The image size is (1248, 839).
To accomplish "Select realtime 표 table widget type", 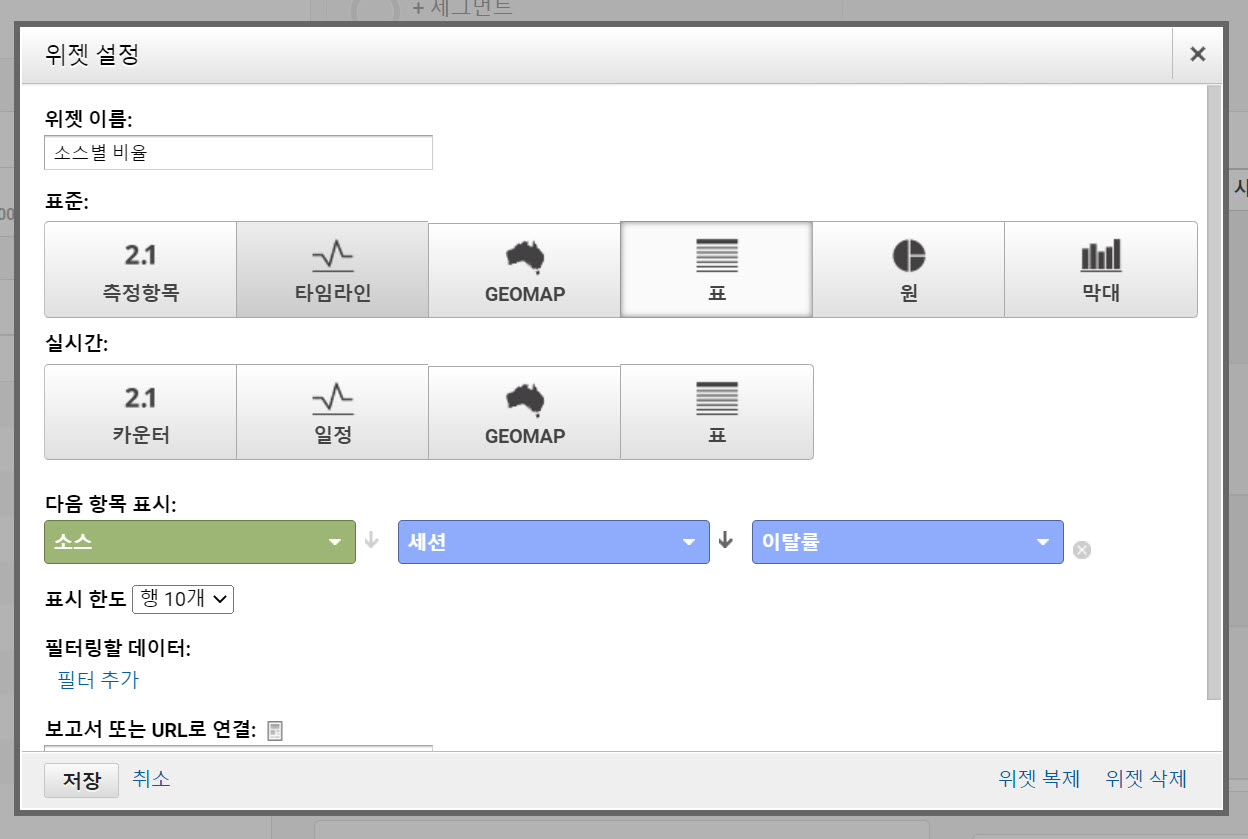I will pyautogui.click(x=717, y=412).
